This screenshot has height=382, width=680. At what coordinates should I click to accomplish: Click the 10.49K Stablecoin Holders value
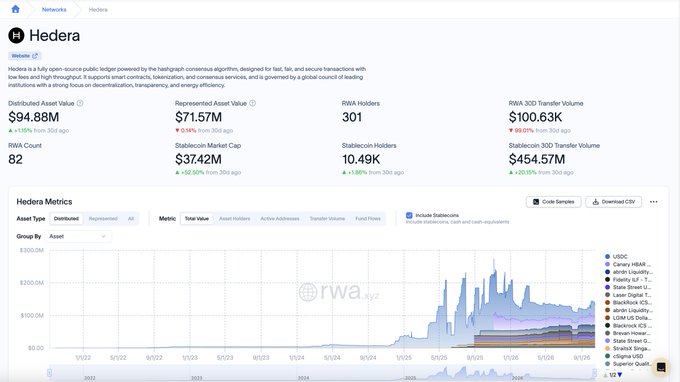pos(361,159)
